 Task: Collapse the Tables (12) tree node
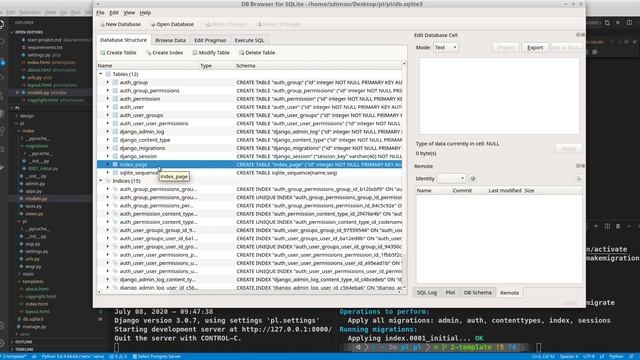point(101,74)
